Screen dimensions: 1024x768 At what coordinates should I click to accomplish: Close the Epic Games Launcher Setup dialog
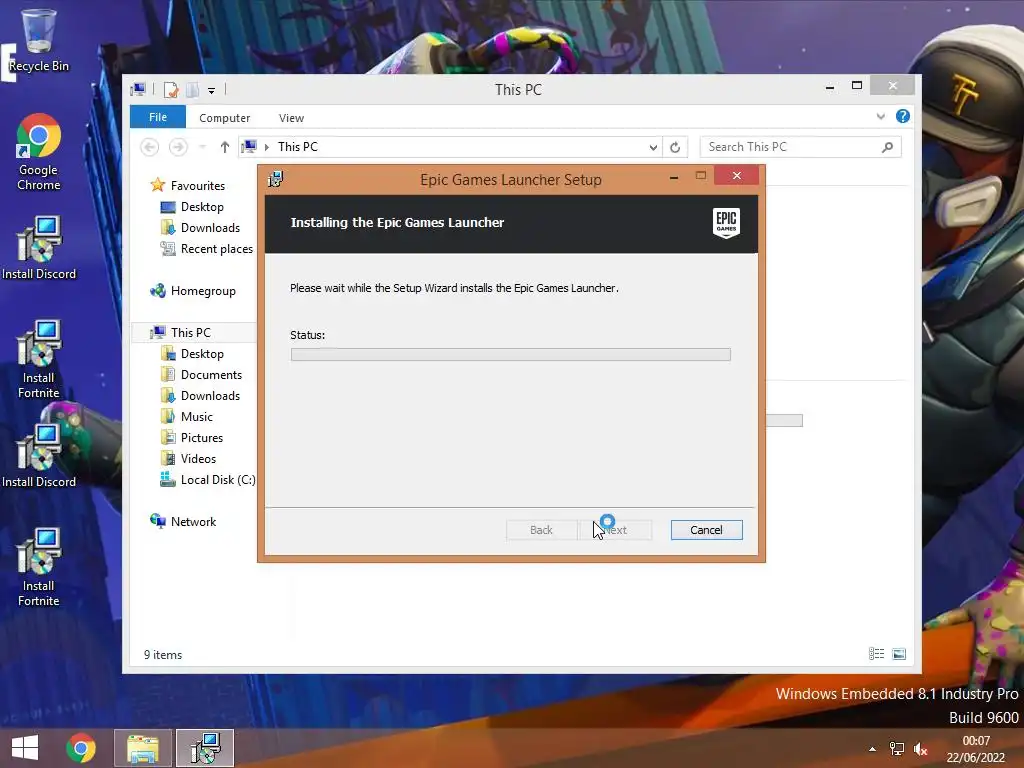[737, 176]
